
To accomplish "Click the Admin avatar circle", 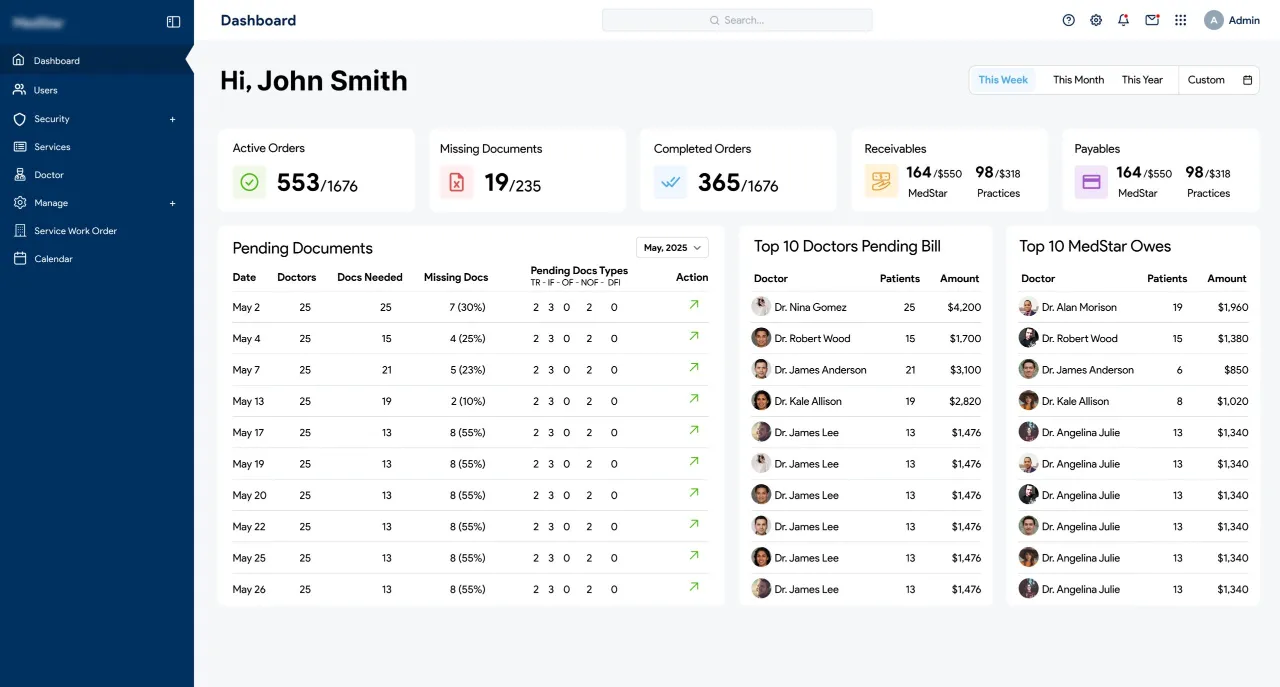I will [1214, 20].
